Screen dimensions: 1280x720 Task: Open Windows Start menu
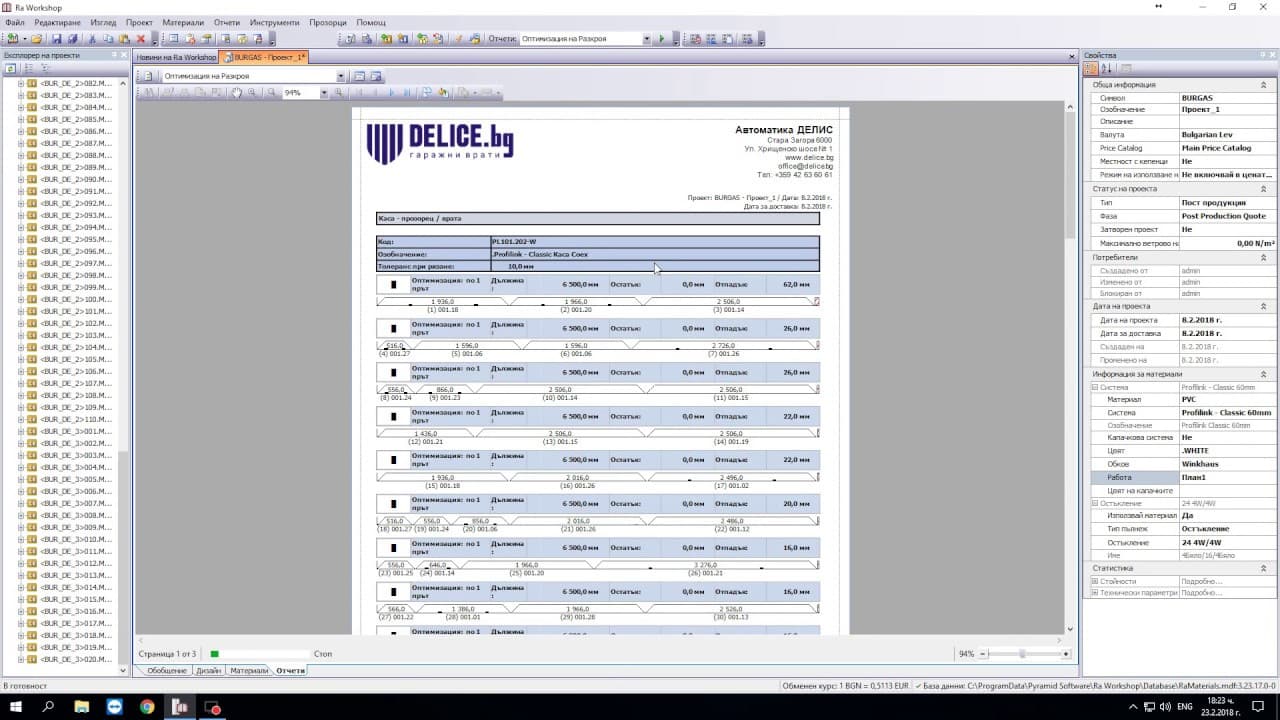point(17,706)
